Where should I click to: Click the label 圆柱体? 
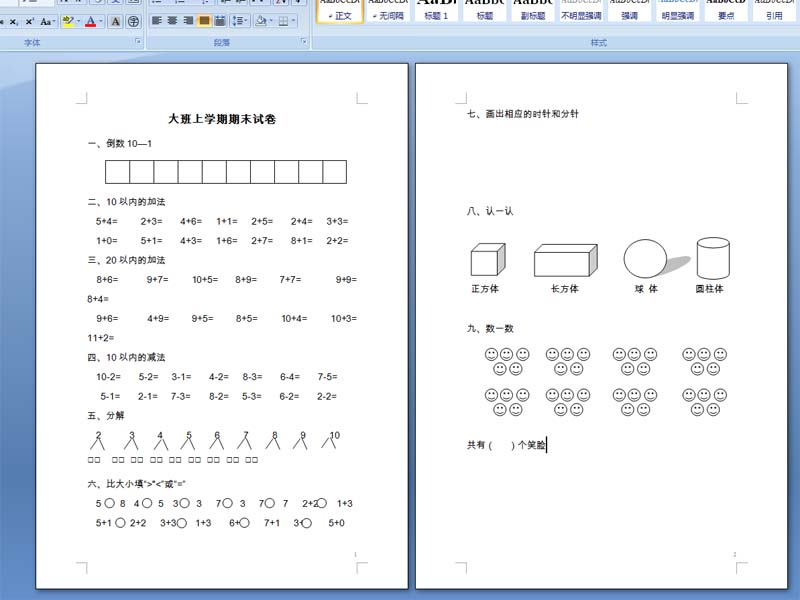click(709, 289)
